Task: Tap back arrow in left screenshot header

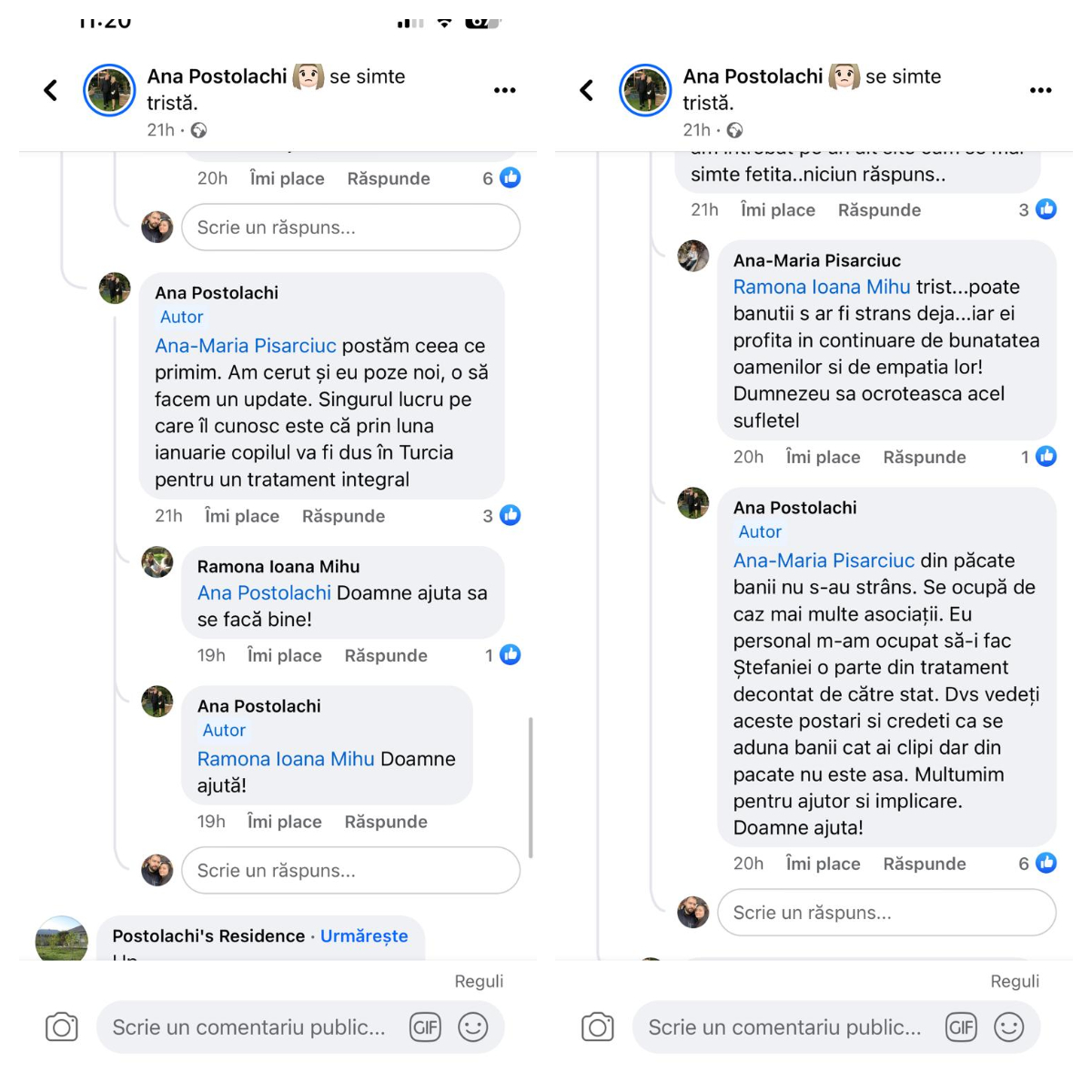Action: click(x=51, y=90)
